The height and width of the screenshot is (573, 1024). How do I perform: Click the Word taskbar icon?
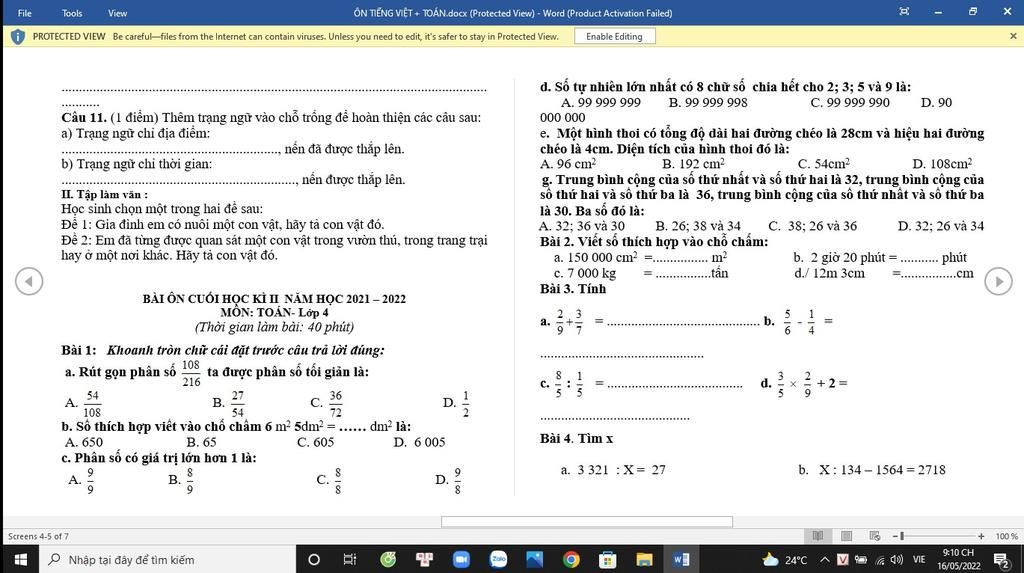[x=681, y=559]
